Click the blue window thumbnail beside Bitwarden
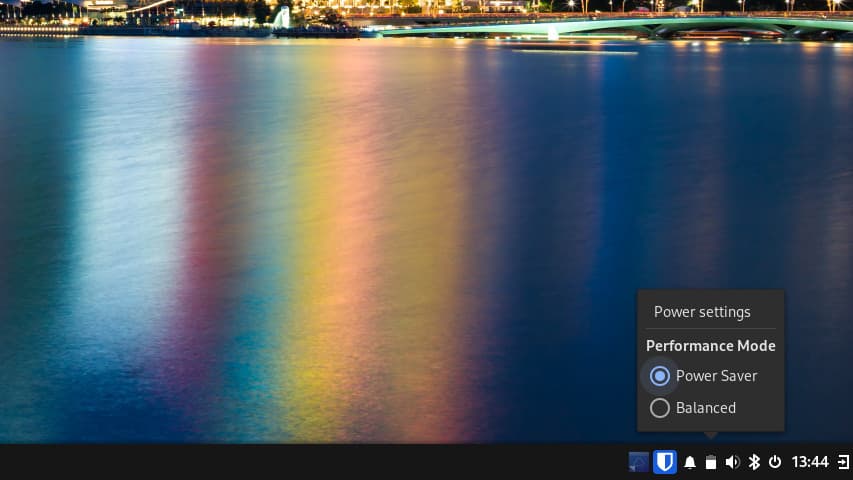 pyautogui.click(x=639, y=462)
